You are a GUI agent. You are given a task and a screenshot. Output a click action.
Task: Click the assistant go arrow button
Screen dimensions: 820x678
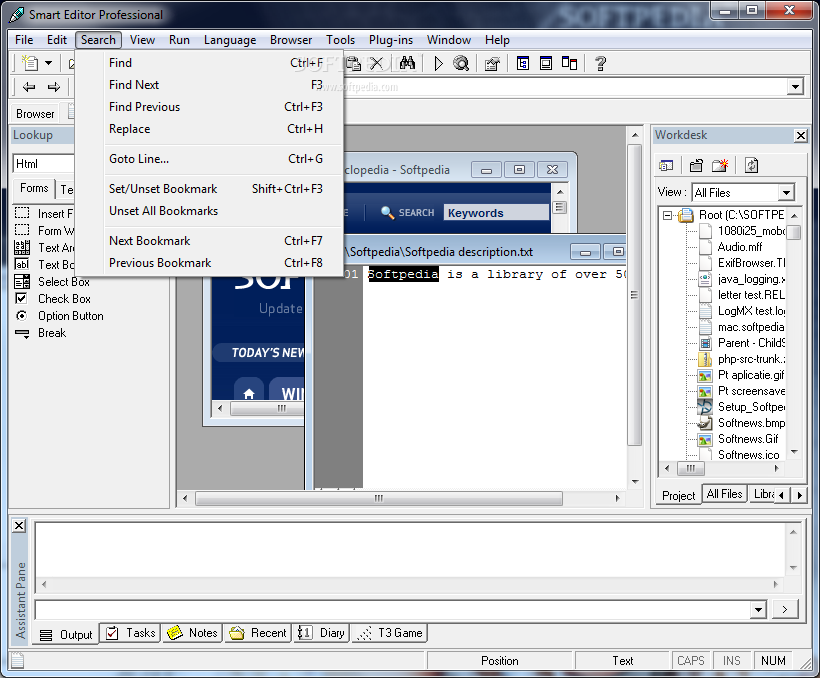[784, 609]
